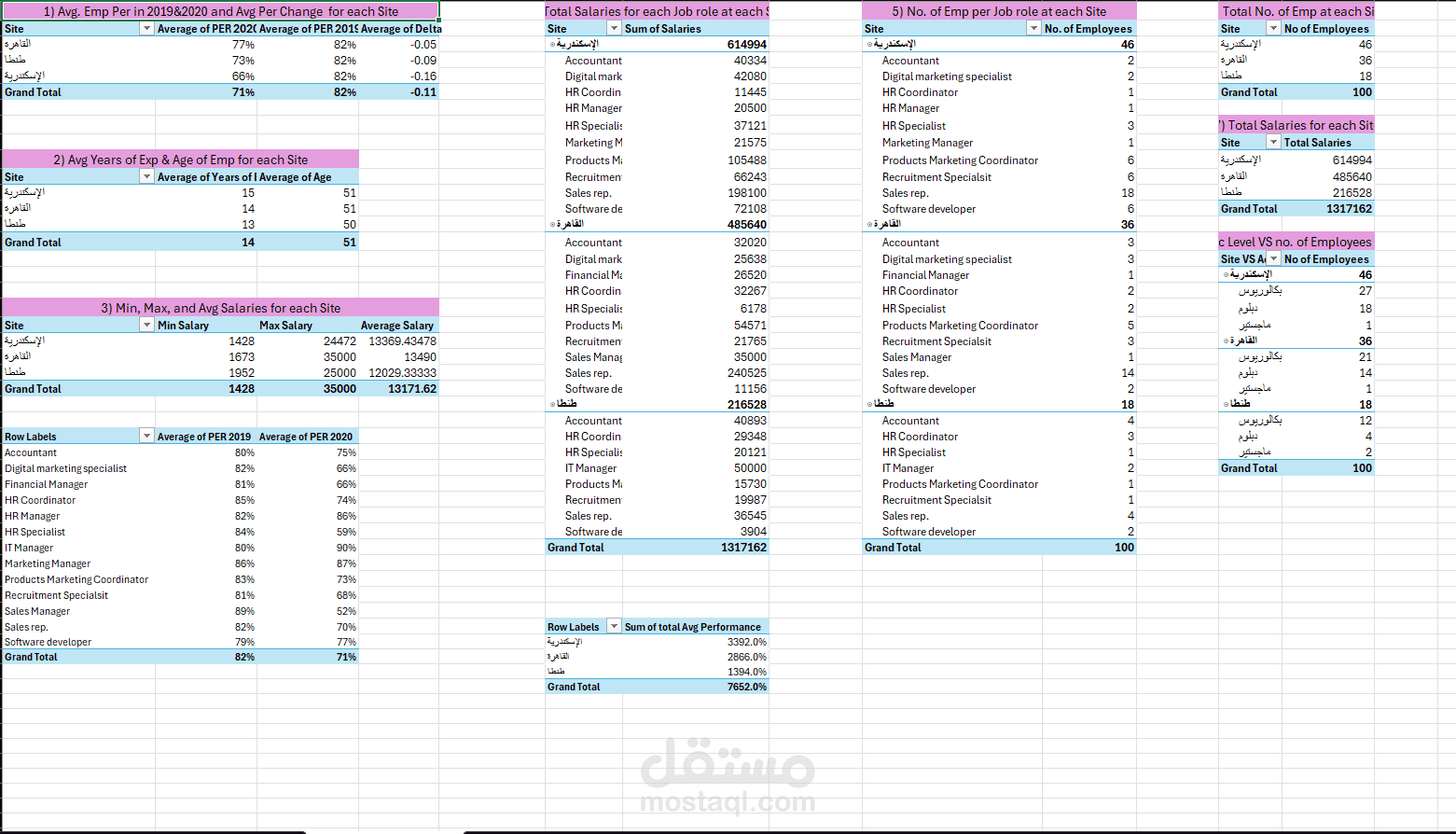This screenshot has height=834, width=1456.
Task: Collapse القاهرة group in Level VS no. of Employees table
Action: coord(1226,341)
